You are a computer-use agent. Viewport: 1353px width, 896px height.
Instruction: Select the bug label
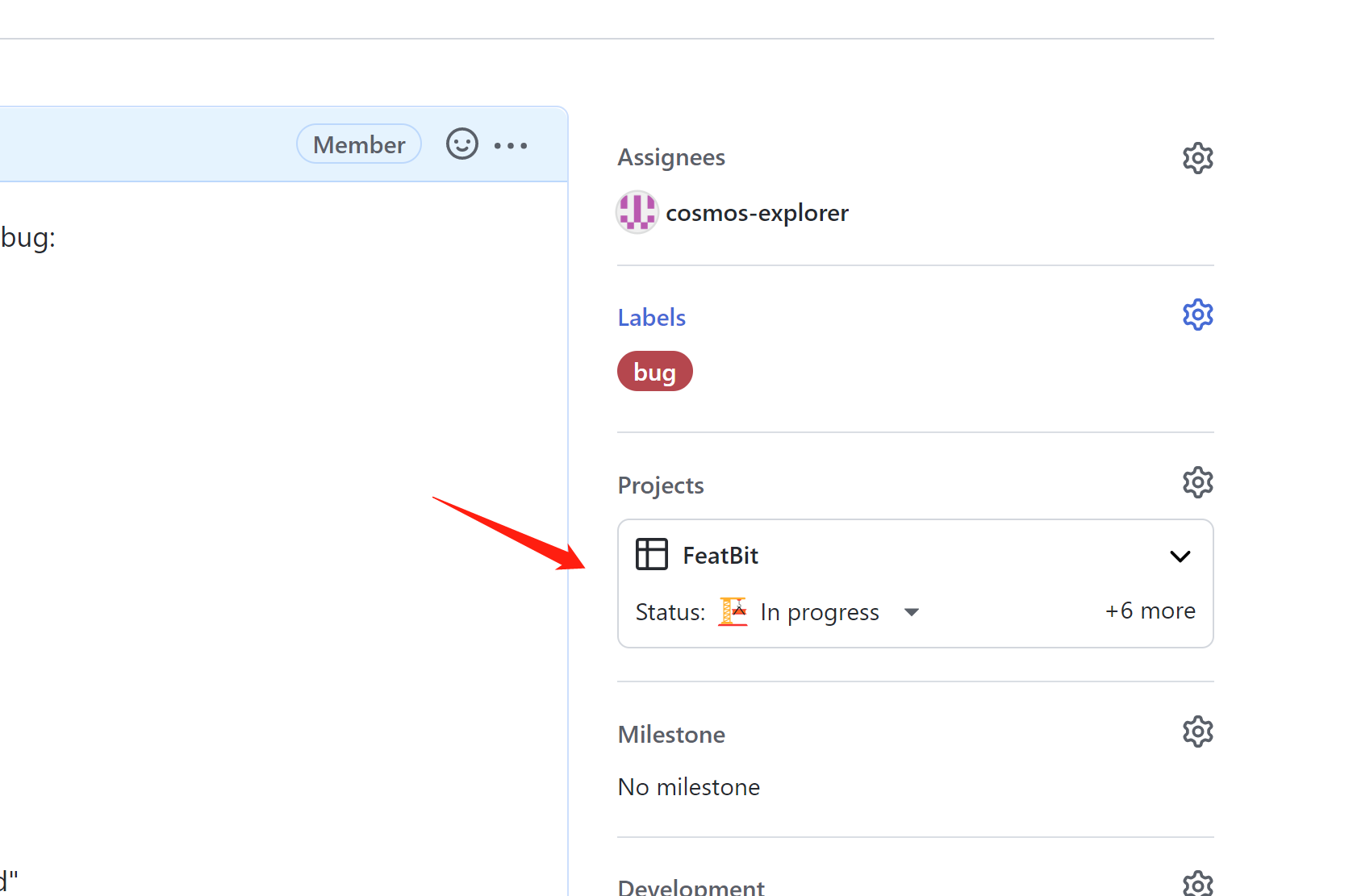tap(654, 371)
